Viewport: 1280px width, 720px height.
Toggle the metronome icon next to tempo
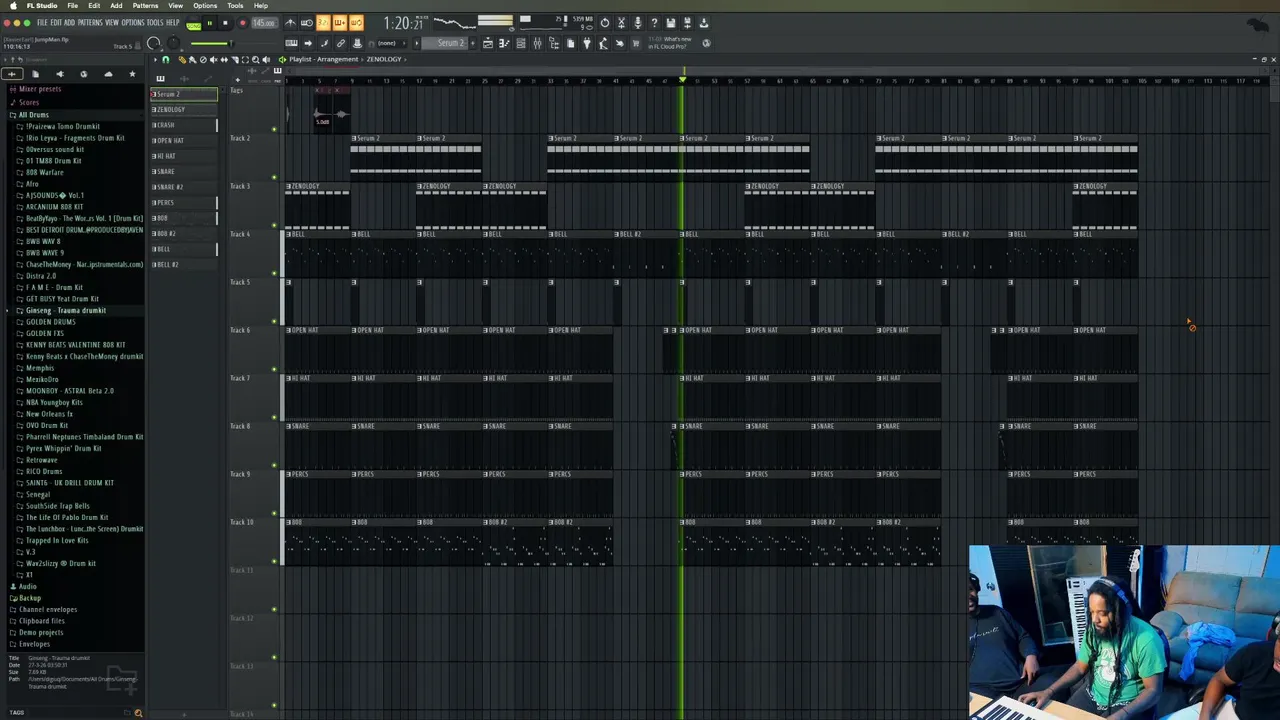290,22
